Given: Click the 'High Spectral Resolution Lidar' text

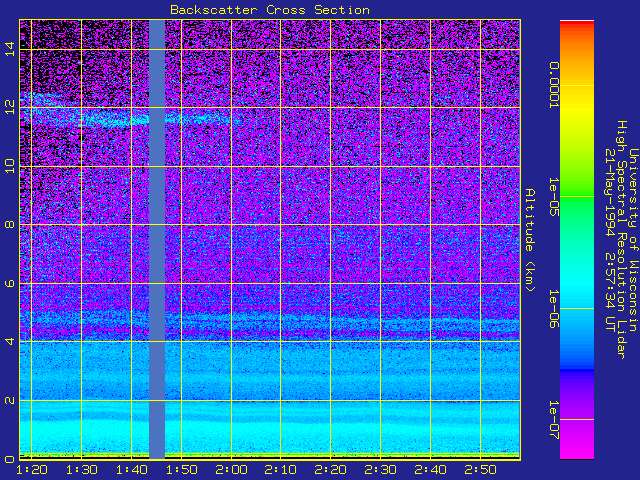Looking at the screenshot, I should point(621,240).
